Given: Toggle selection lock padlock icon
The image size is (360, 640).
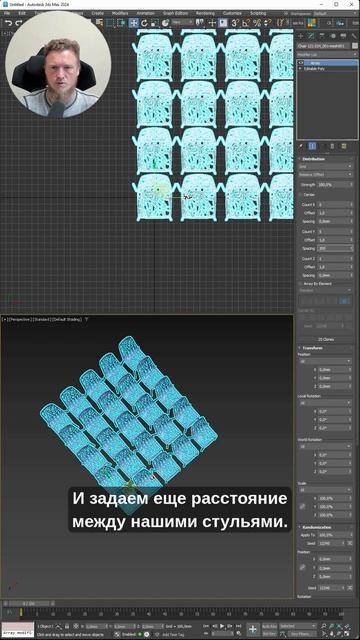Looking at the screenshot, I should (67, 626).
